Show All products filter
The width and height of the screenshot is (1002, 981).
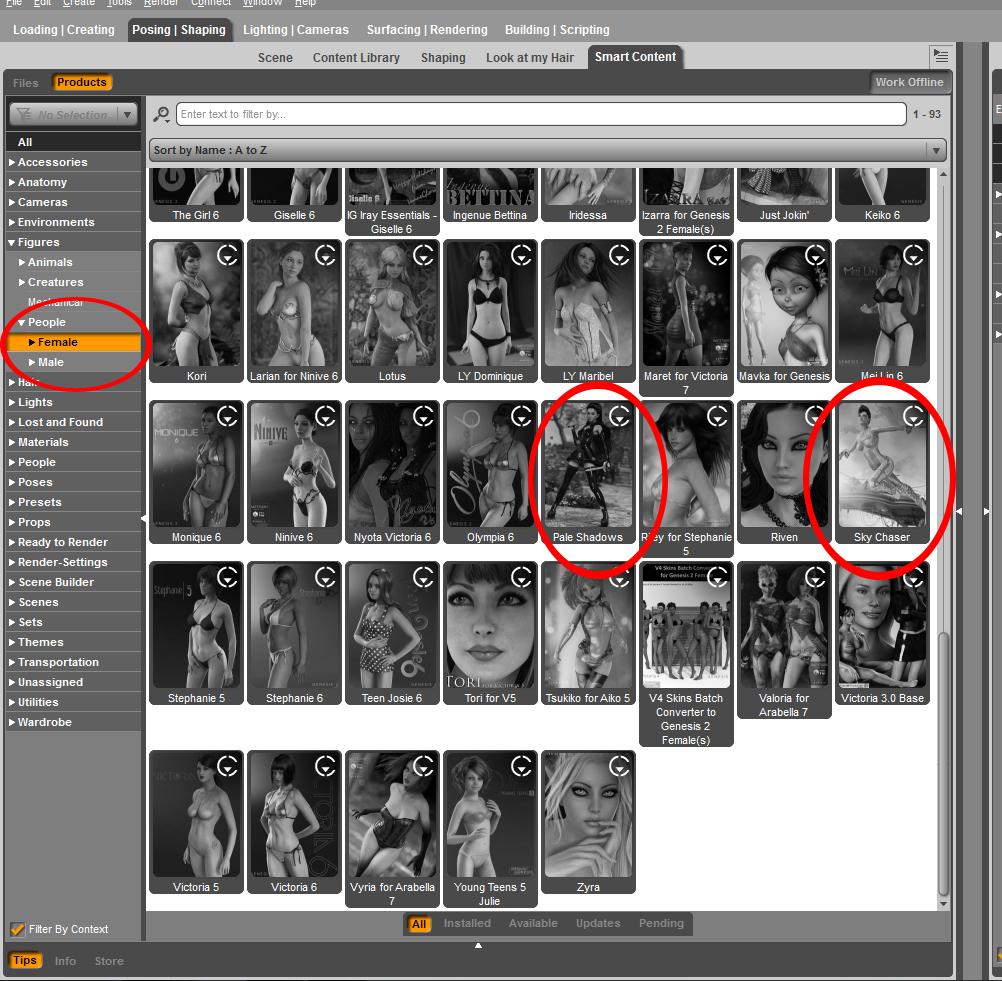pos(419,923)
